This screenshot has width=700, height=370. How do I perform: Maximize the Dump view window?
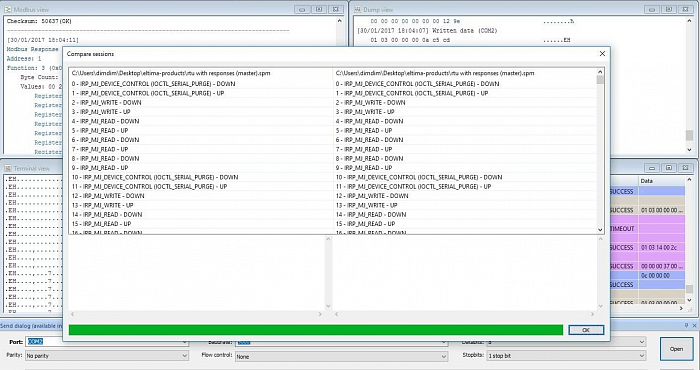pos(669,9)
